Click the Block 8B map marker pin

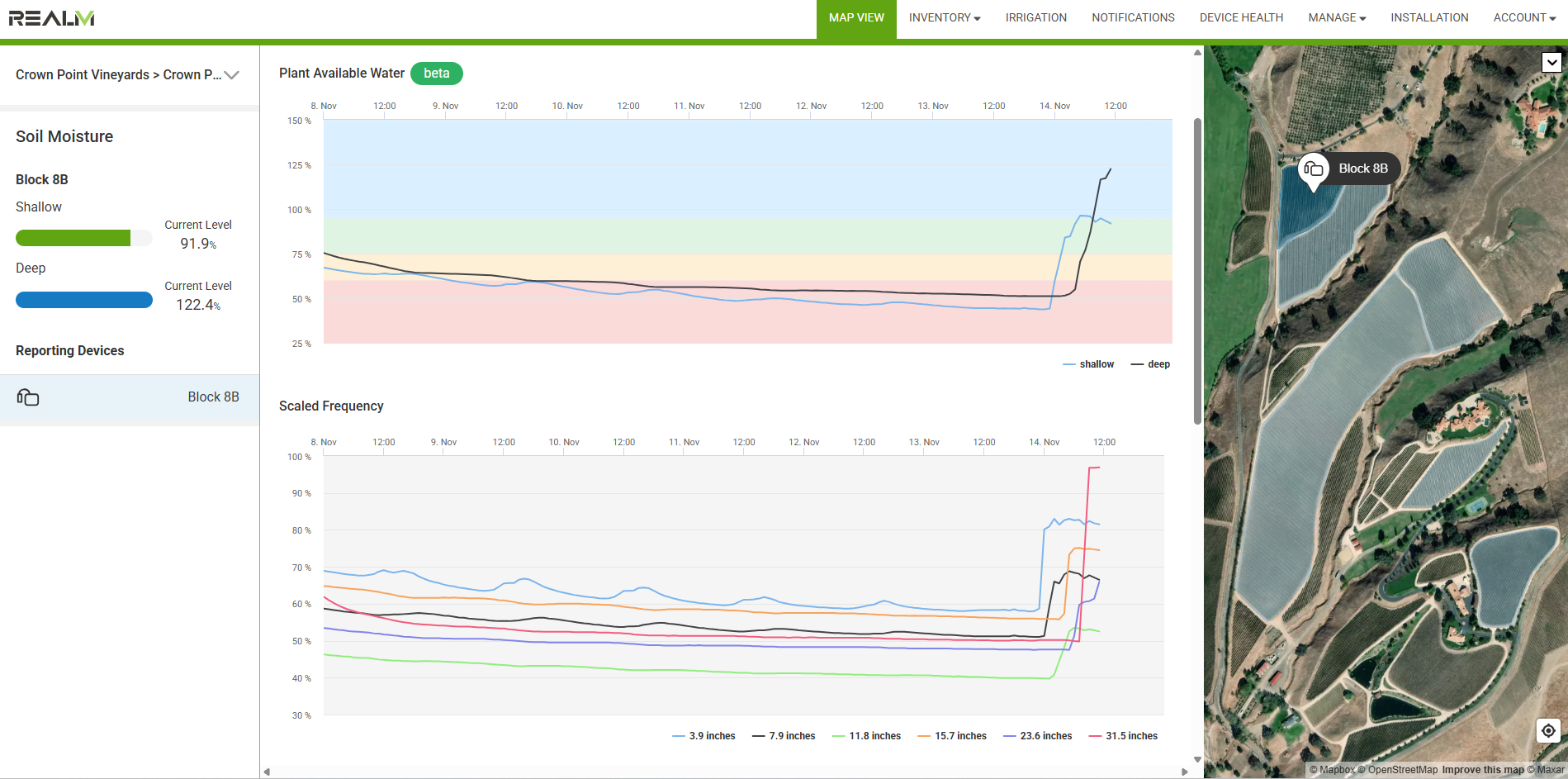tap(1313, 170)
